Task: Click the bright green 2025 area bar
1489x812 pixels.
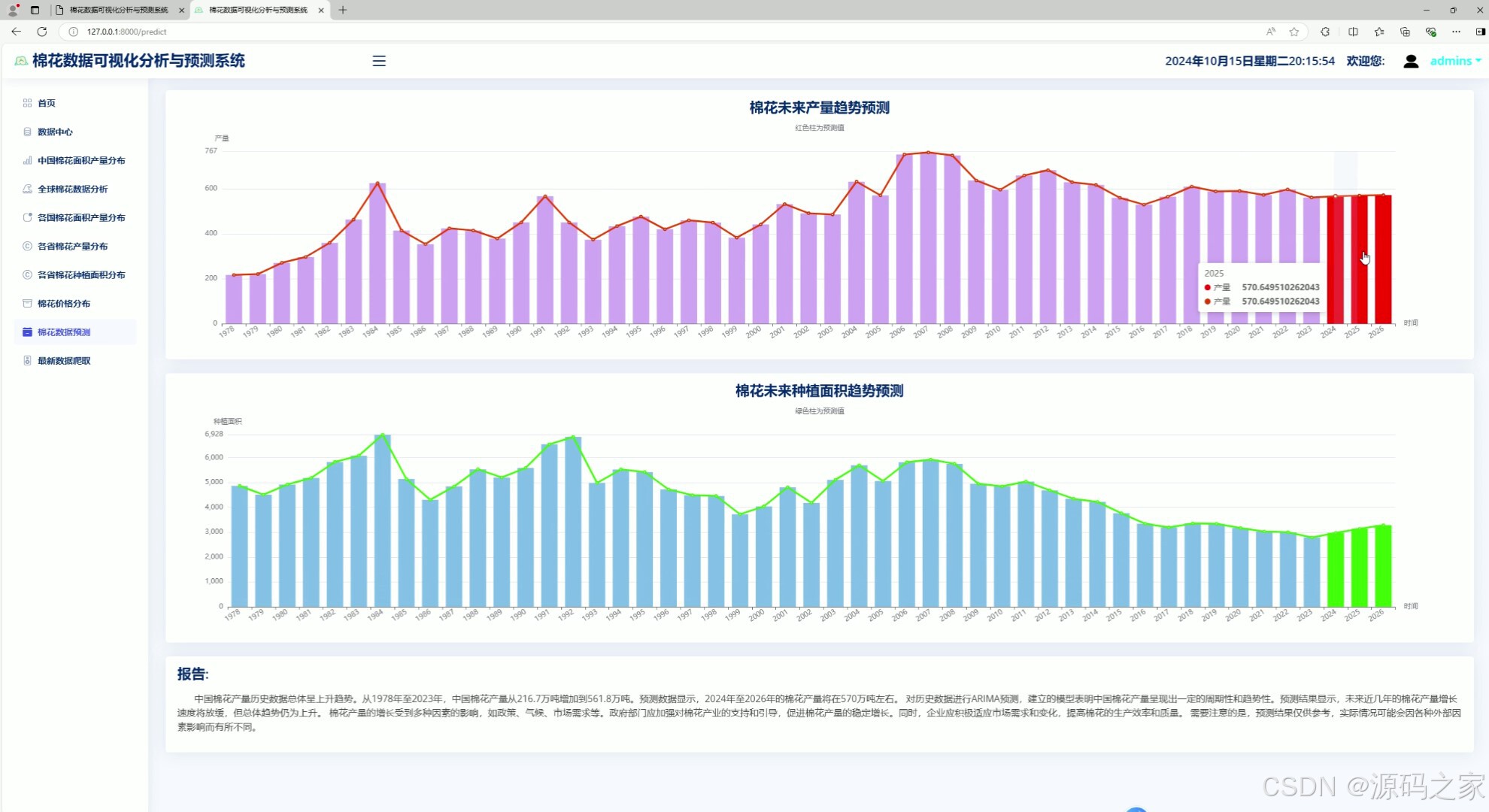Action: (1359, 568)
